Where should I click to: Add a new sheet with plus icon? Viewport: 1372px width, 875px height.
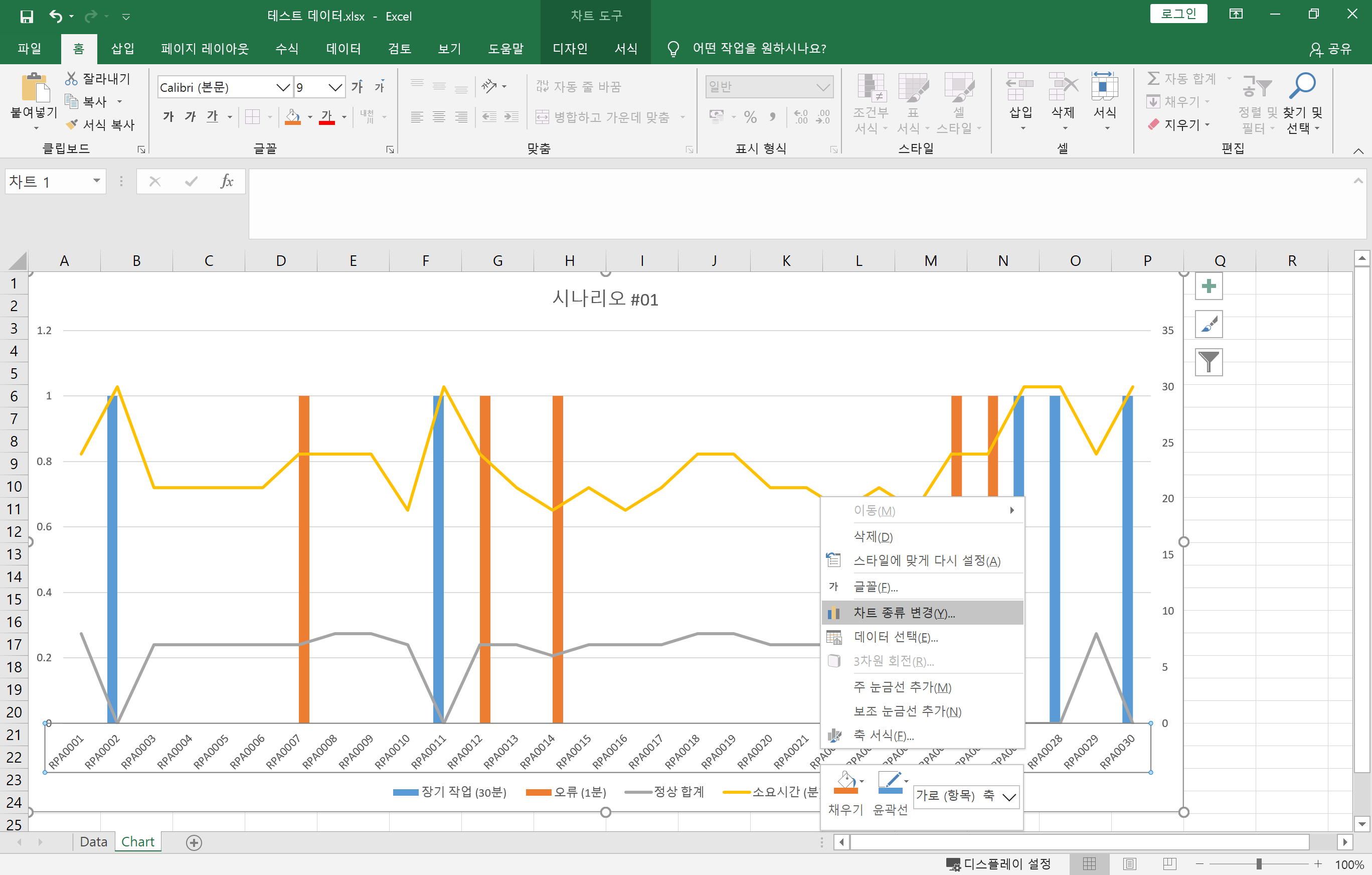(x=194, y=842)
